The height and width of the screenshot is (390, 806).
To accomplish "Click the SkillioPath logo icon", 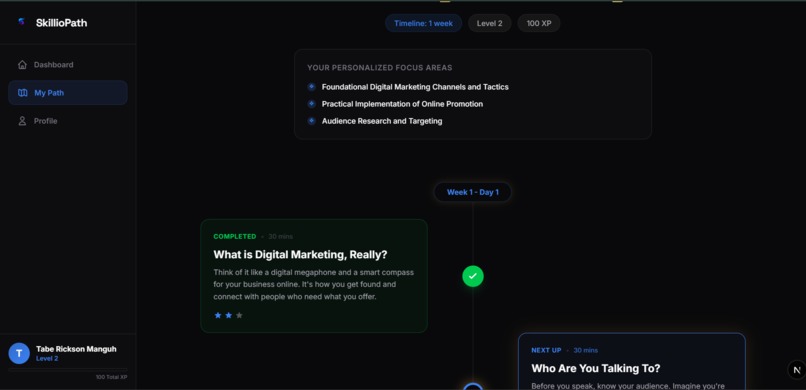I will (x=21, y=22).
